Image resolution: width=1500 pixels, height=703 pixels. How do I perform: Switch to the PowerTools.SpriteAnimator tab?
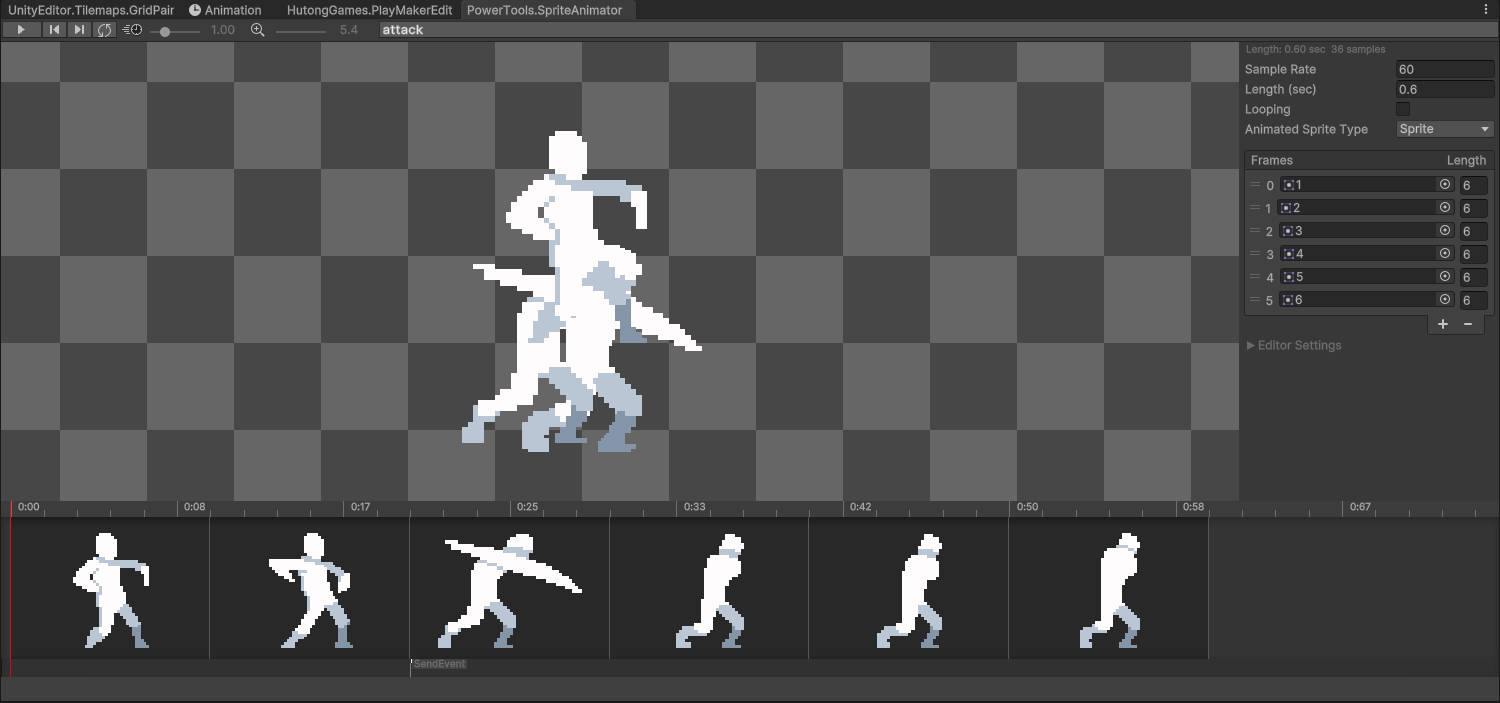pos(546,10)
